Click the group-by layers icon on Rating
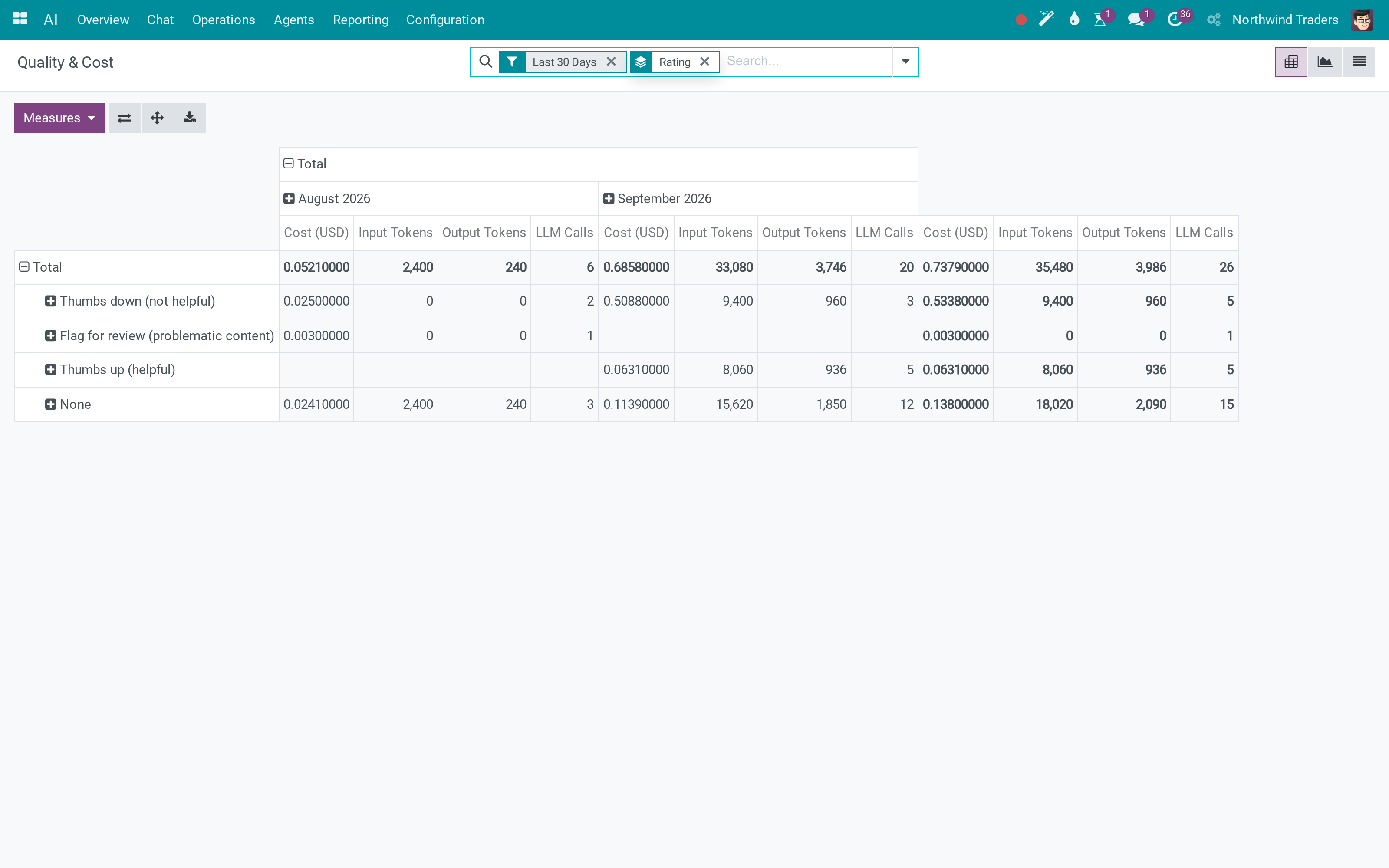Viewport: 1389px width, 868px height. 641,62
